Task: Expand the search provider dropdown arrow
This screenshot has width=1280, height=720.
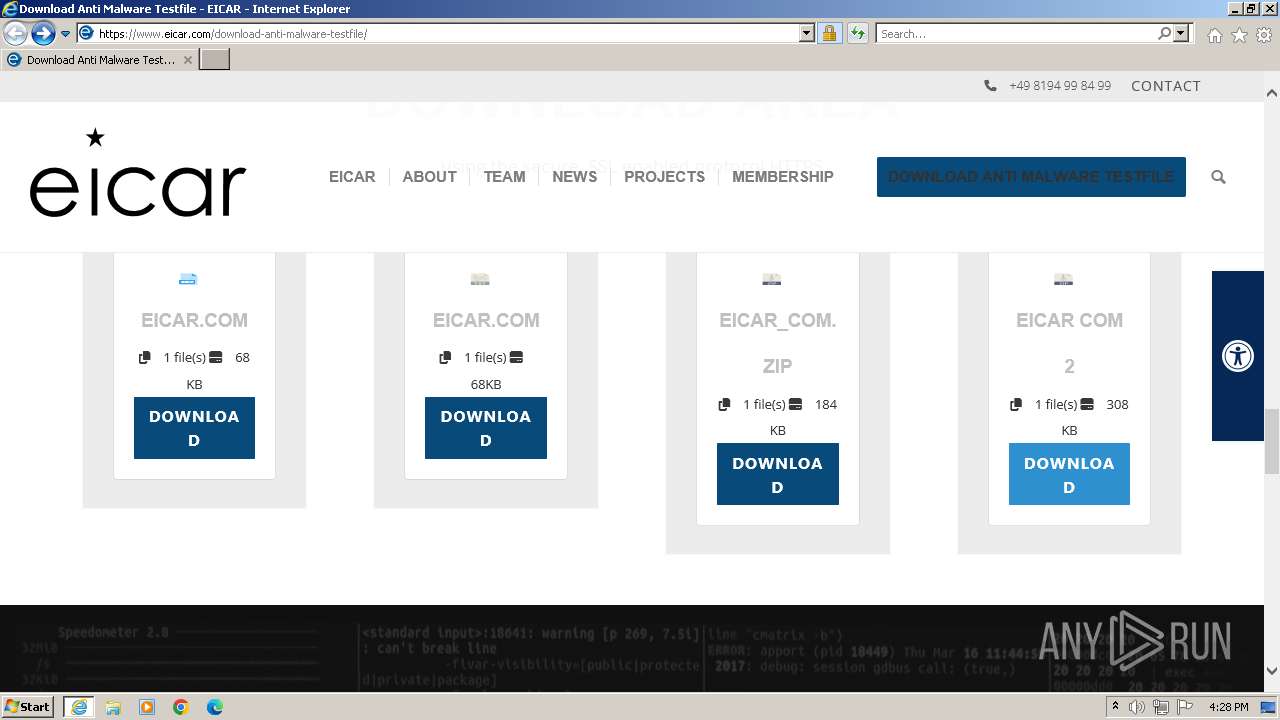Action: click(x=1181, y=33)
